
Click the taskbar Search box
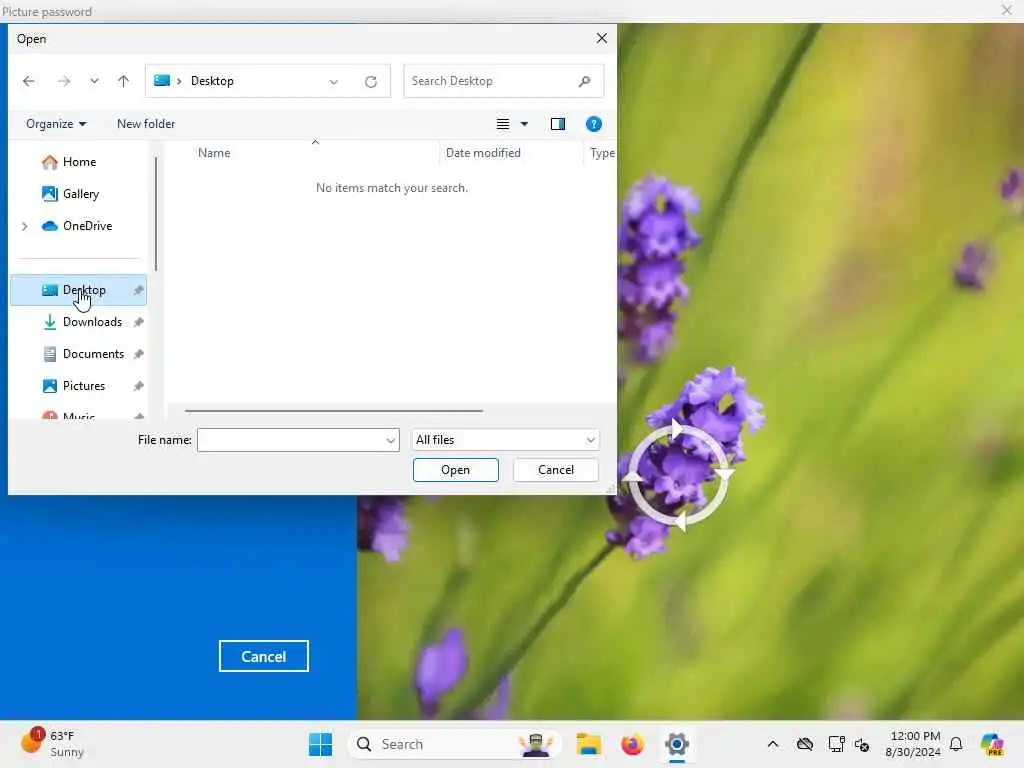pyautogui.click(x=455, y=744)
